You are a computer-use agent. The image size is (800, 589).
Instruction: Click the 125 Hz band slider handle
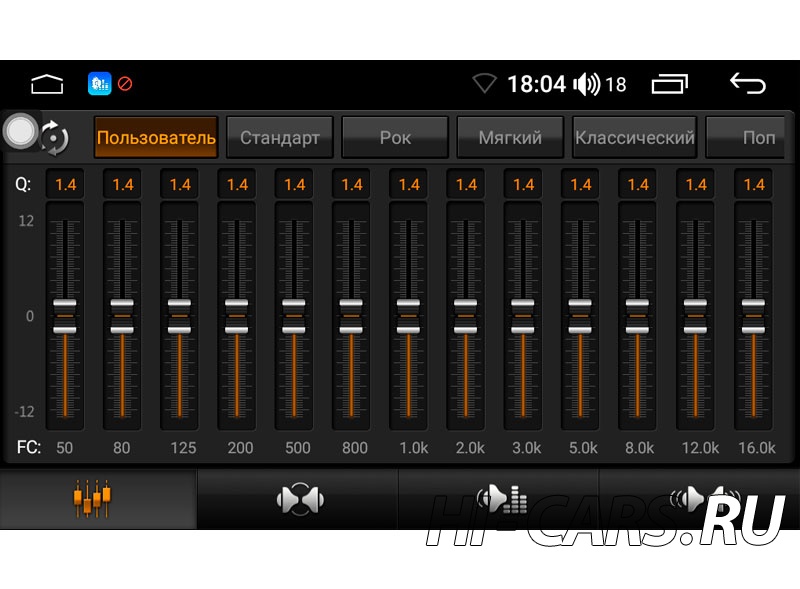179,316
